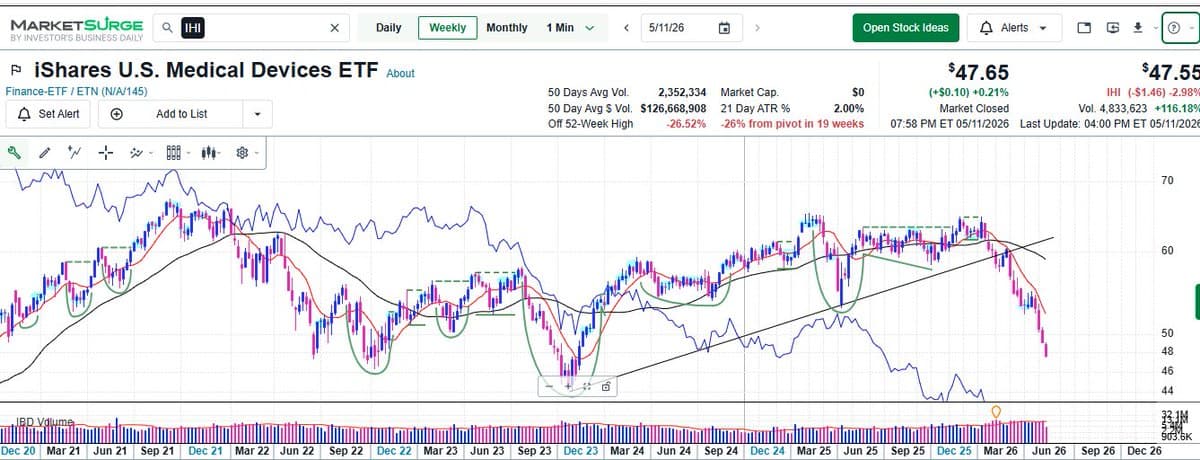Switch to the Weekly timeframe
This screenshot has height=460, width=1200.
(x=447, y=28)
